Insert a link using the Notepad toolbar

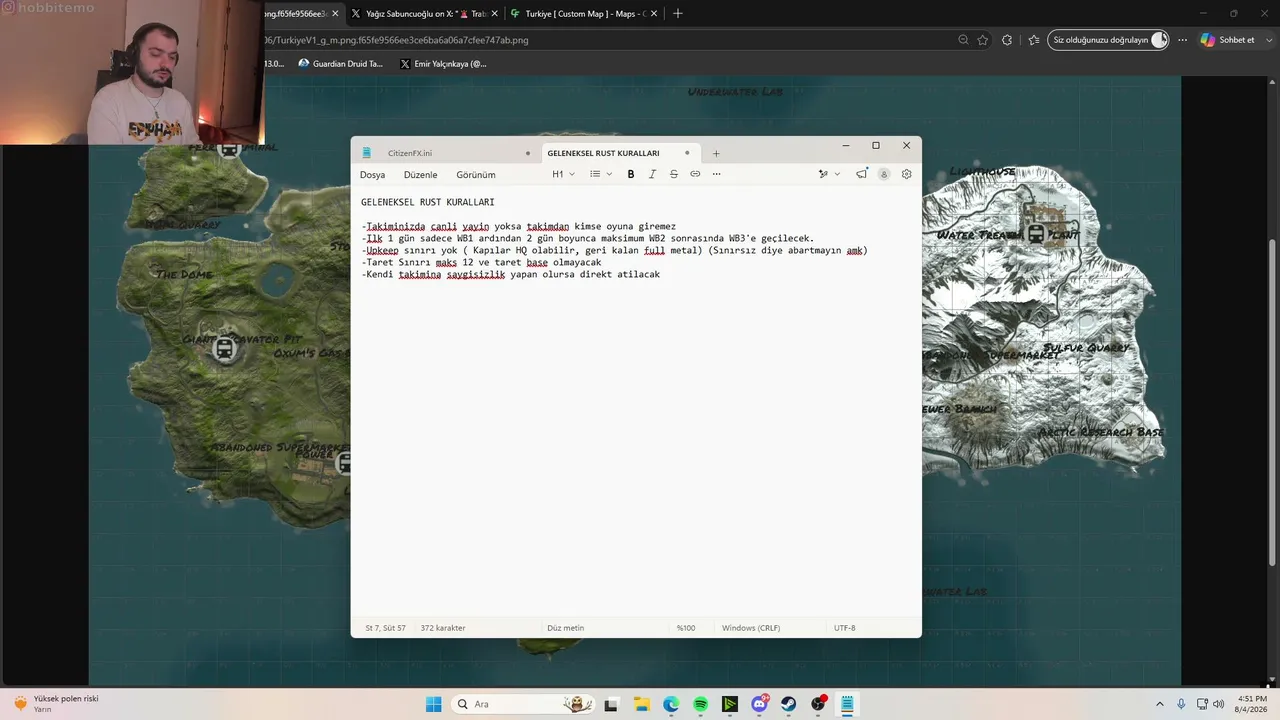[695, 174]
